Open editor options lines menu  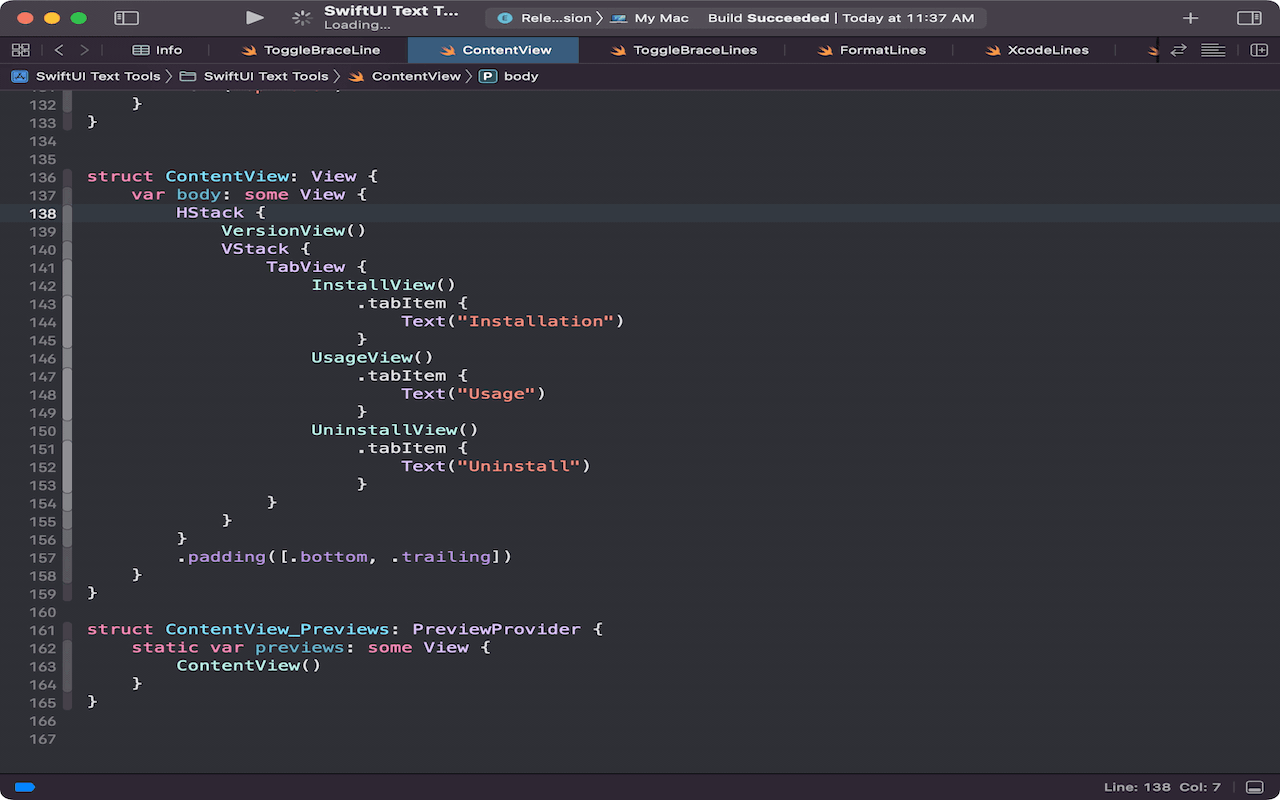coord(1213,50)
